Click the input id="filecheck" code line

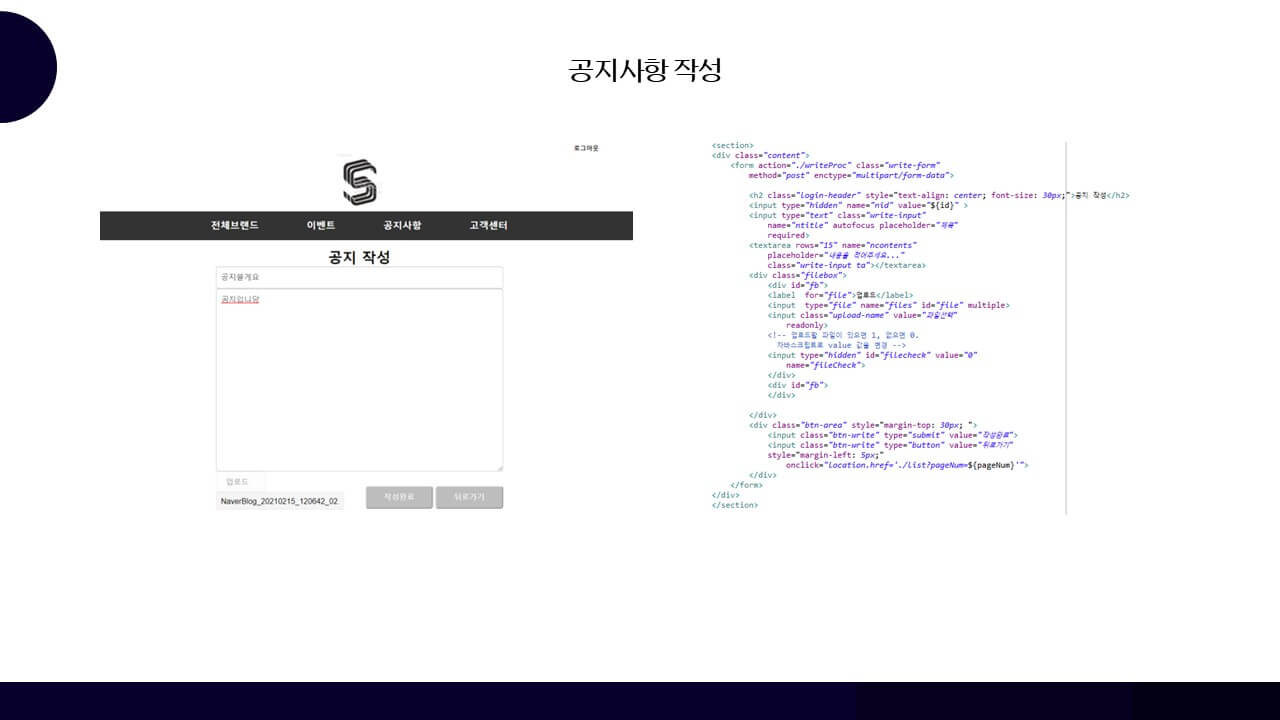coord(872,355)
